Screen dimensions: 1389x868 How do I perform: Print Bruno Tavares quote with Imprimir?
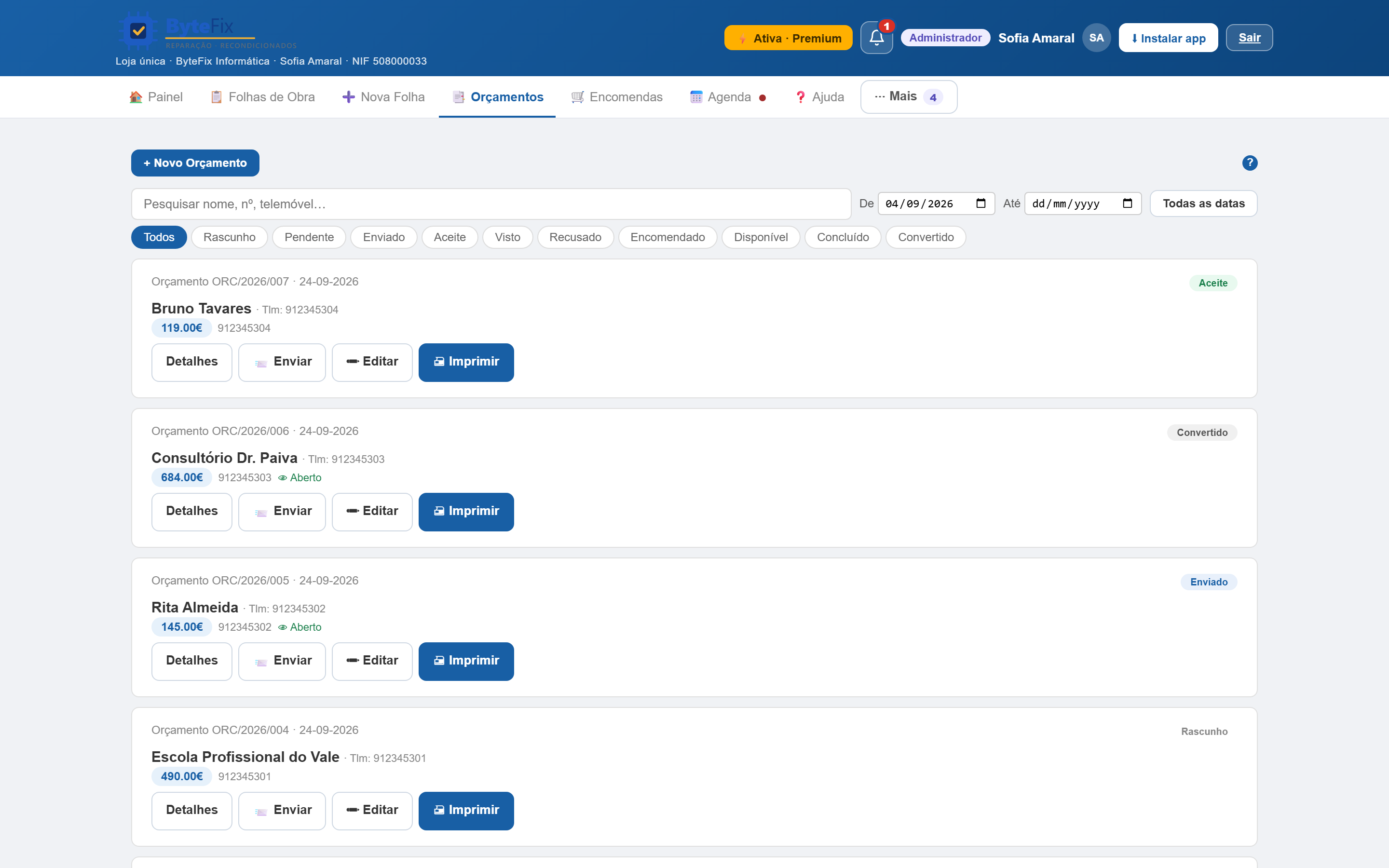coord(466,362)
